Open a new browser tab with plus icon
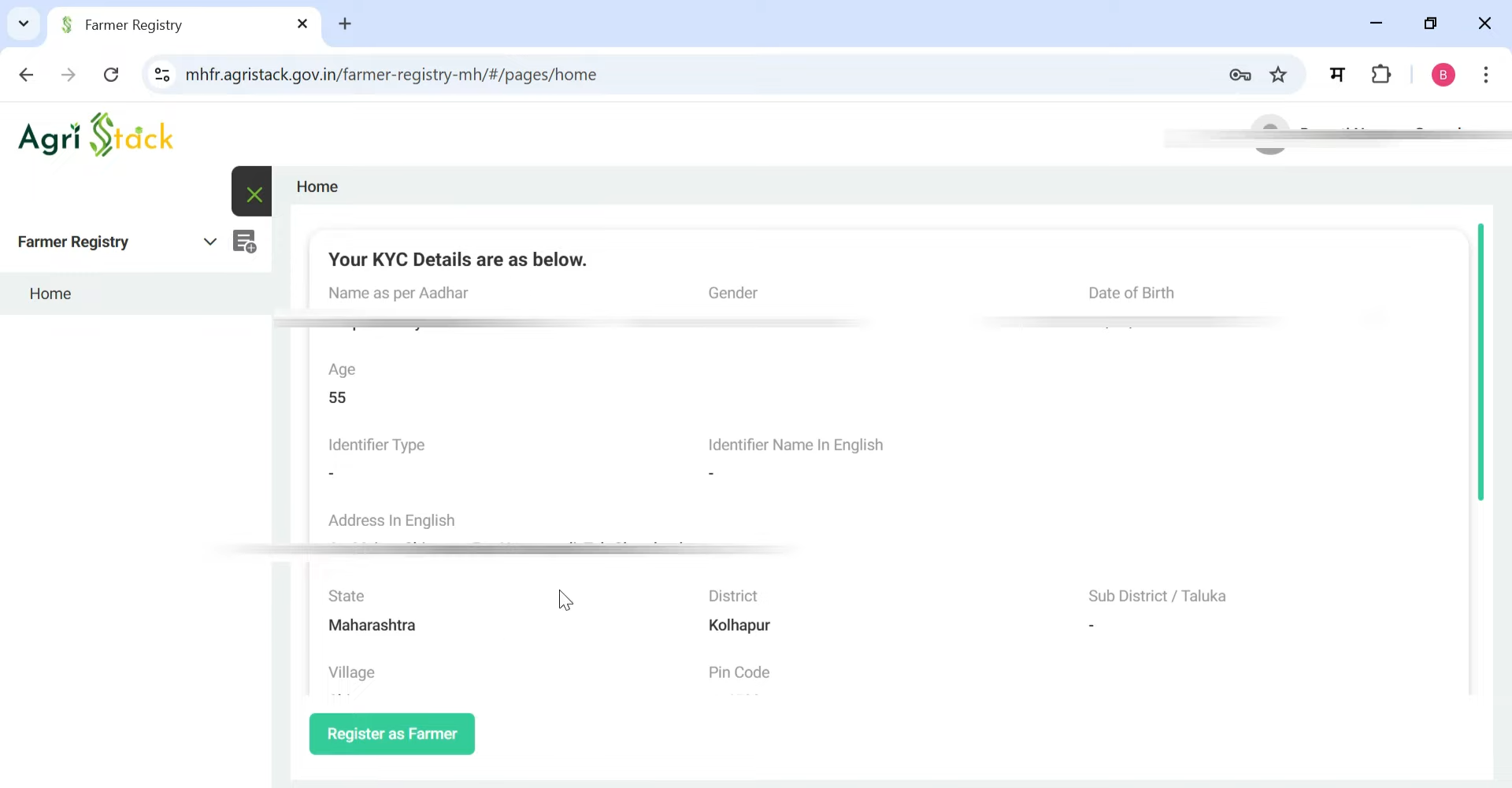Screen dimensions: 1512x788 (x=346, y=24)
